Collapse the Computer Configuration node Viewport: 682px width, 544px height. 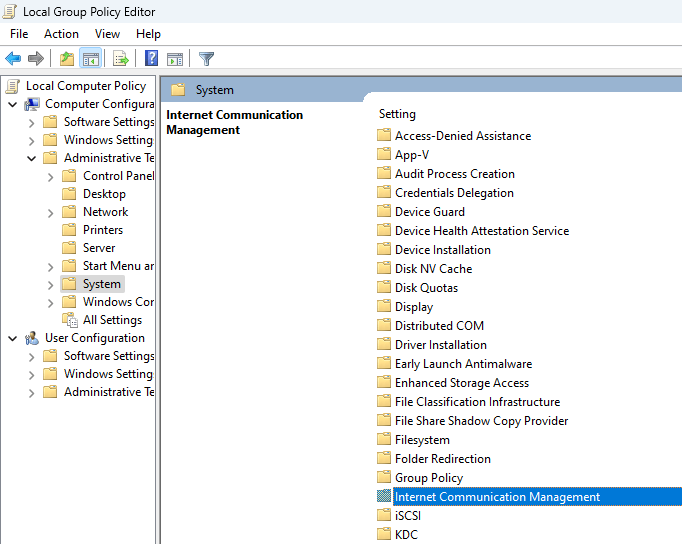click(13, 104)
